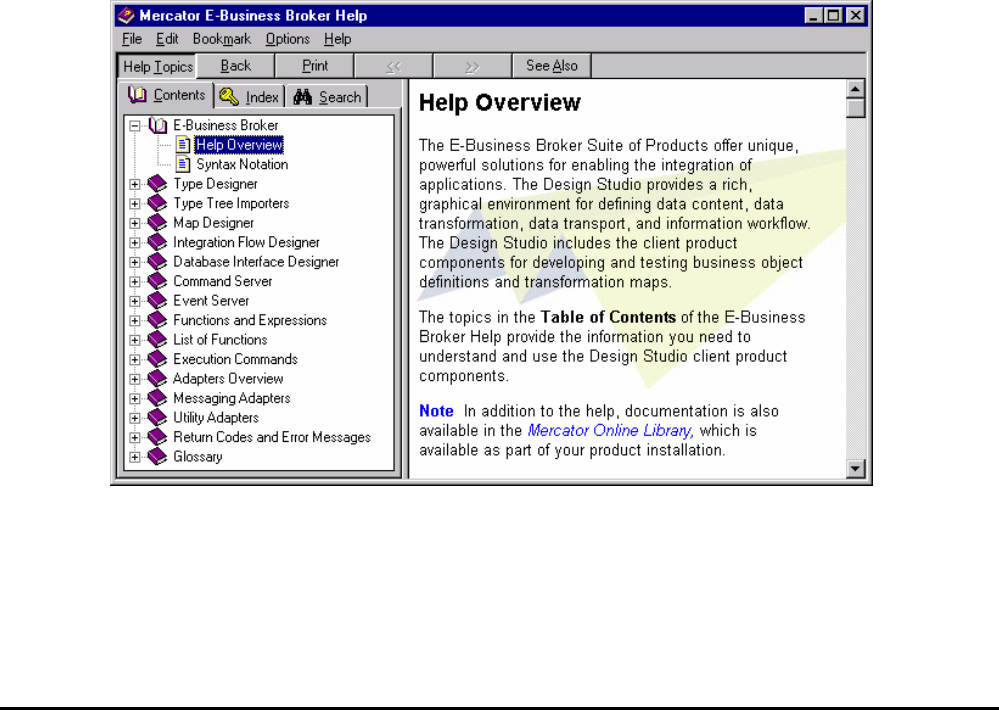Expand the Database Interface Designer node
Screen dimensions: 999x710
[x=134, y=262]
